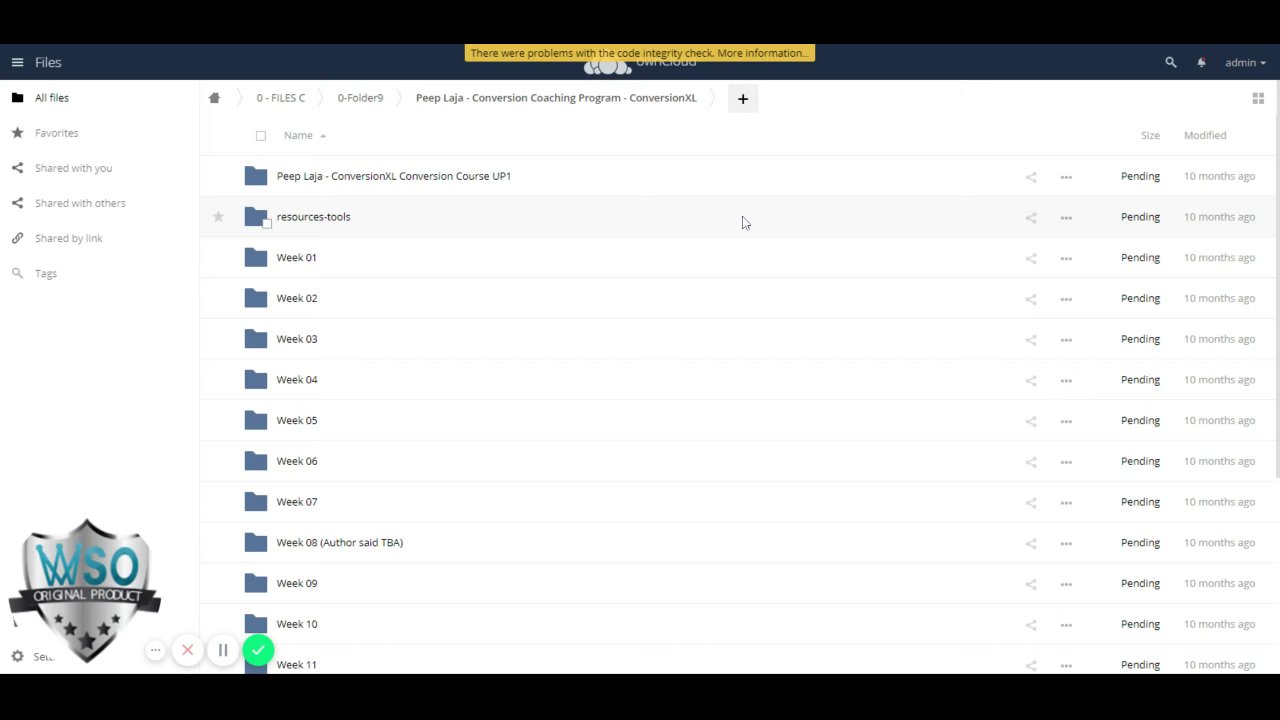Share the Week 07 folder
The image size is (1280, 720).
pos(1031,502)
